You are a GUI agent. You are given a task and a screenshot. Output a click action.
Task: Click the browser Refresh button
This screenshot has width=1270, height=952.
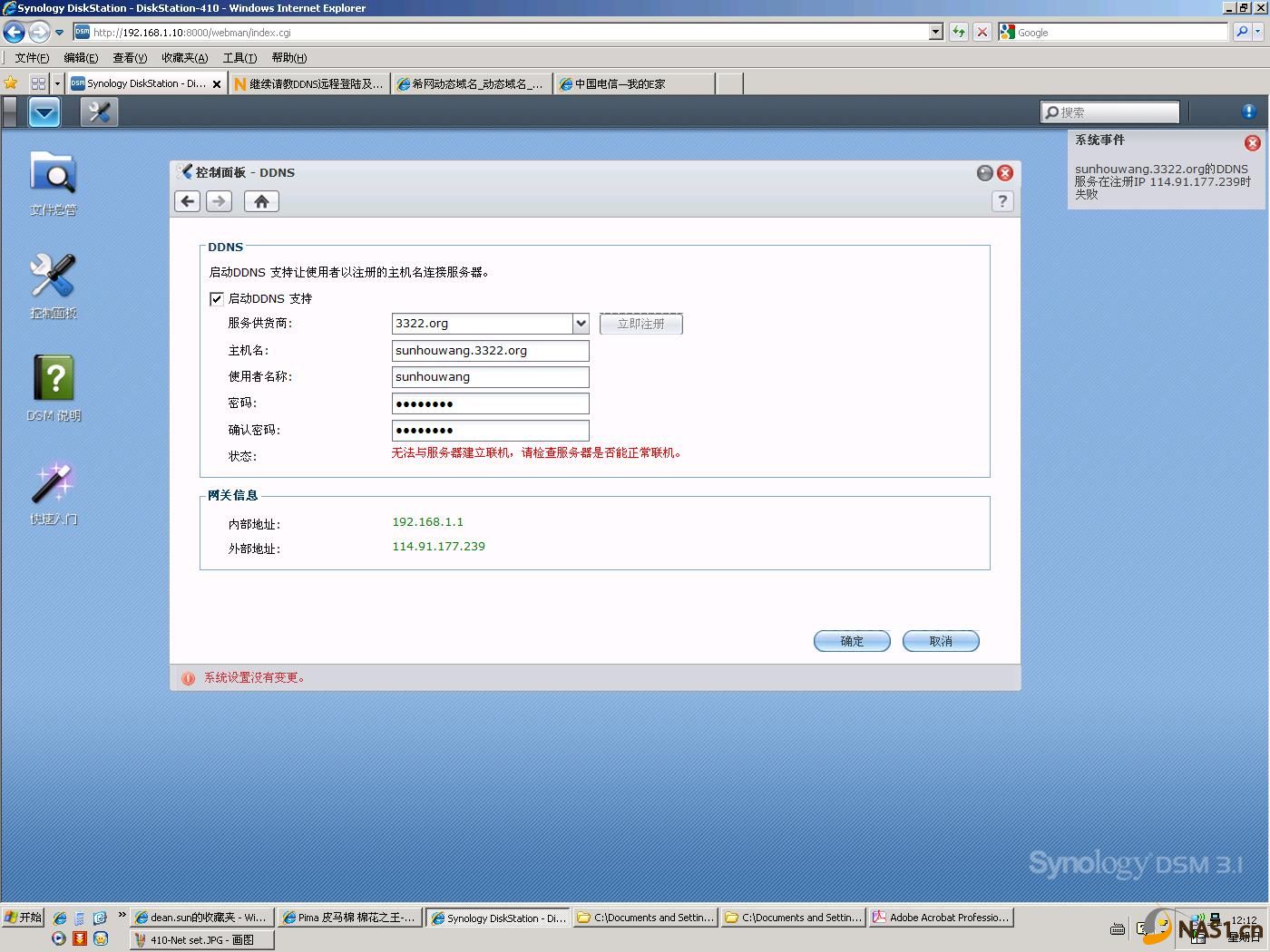(x=959, y=32)
